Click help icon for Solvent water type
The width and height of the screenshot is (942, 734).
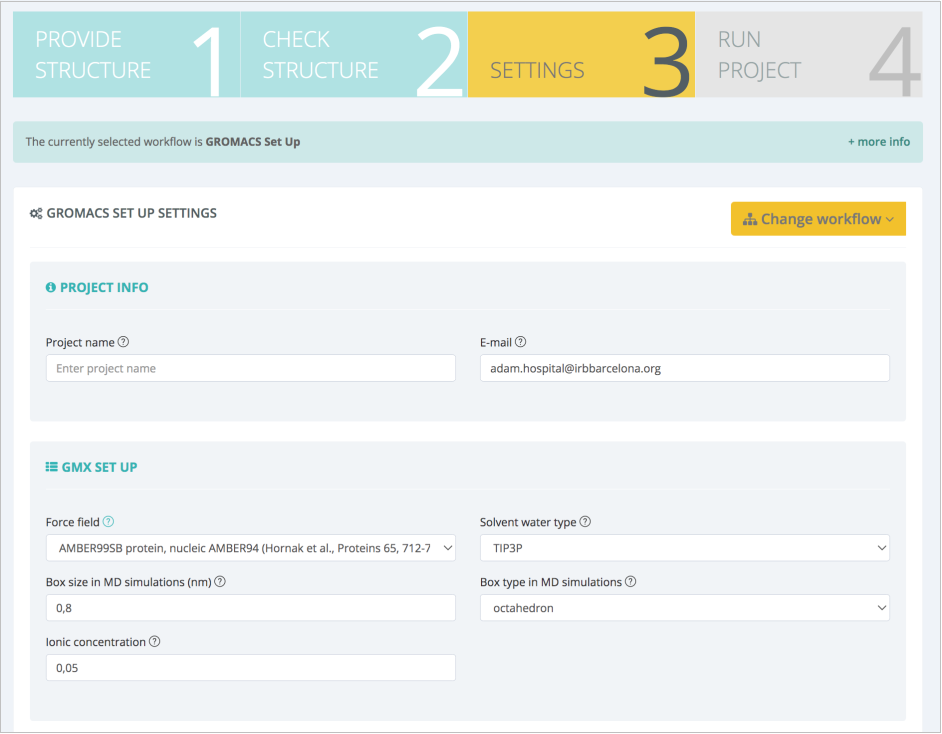[585, 522]
